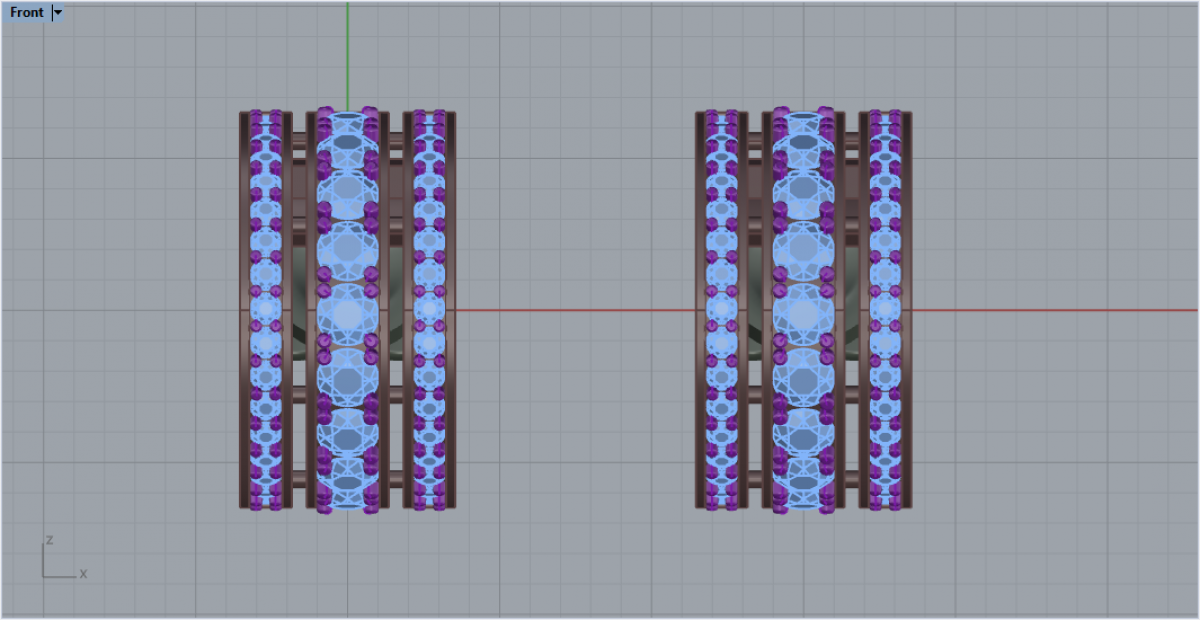Viewport: 1200px width, 620px height.
Task: Select the center large gemstone on the left ring
Action: (347, 313)
